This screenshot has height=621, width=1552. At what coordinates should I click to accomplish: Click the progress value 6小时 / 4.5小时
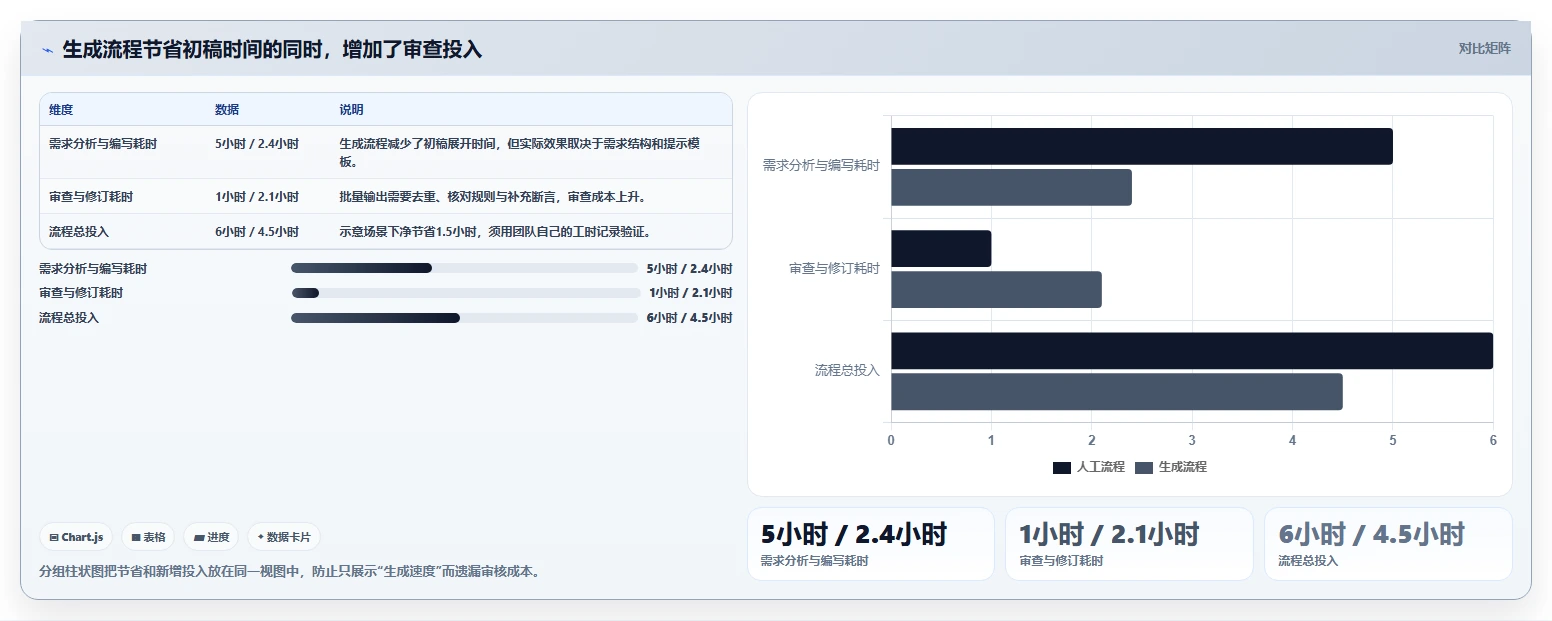(689, 318)
